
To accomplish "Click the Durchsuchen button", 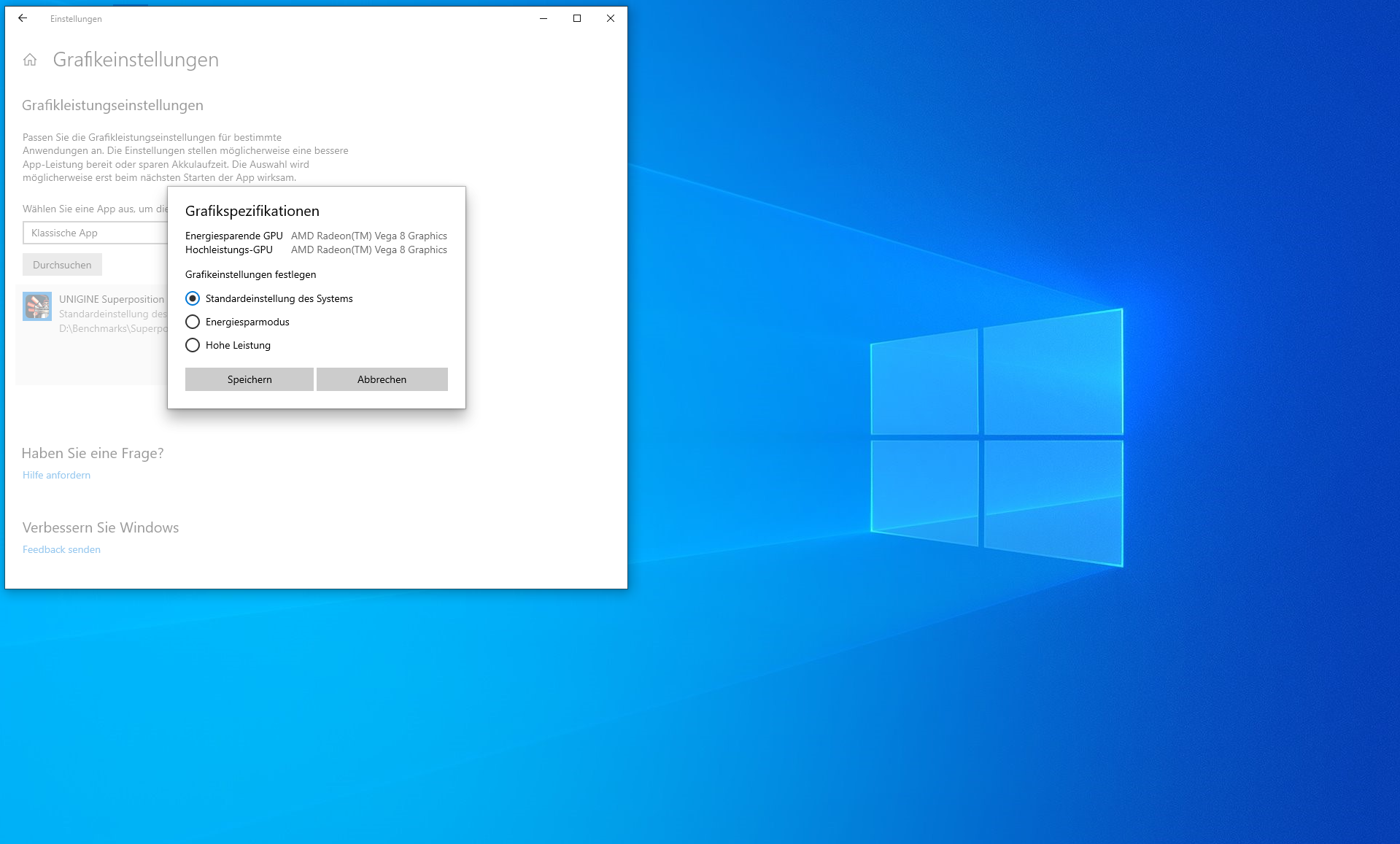I will (62, 265).
